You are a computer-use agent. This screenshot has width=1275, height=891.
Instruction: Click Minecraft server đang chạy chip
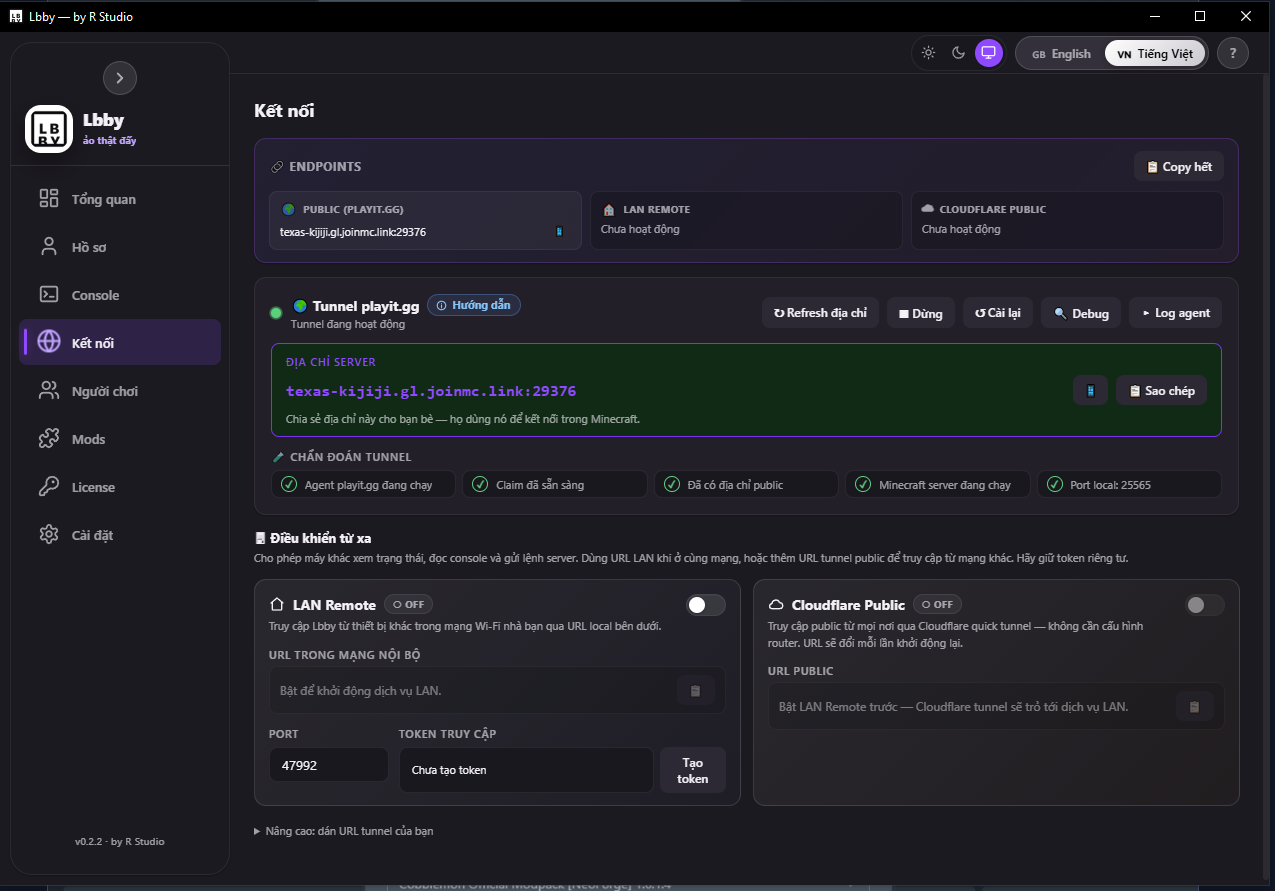click(x=938, y=485)
